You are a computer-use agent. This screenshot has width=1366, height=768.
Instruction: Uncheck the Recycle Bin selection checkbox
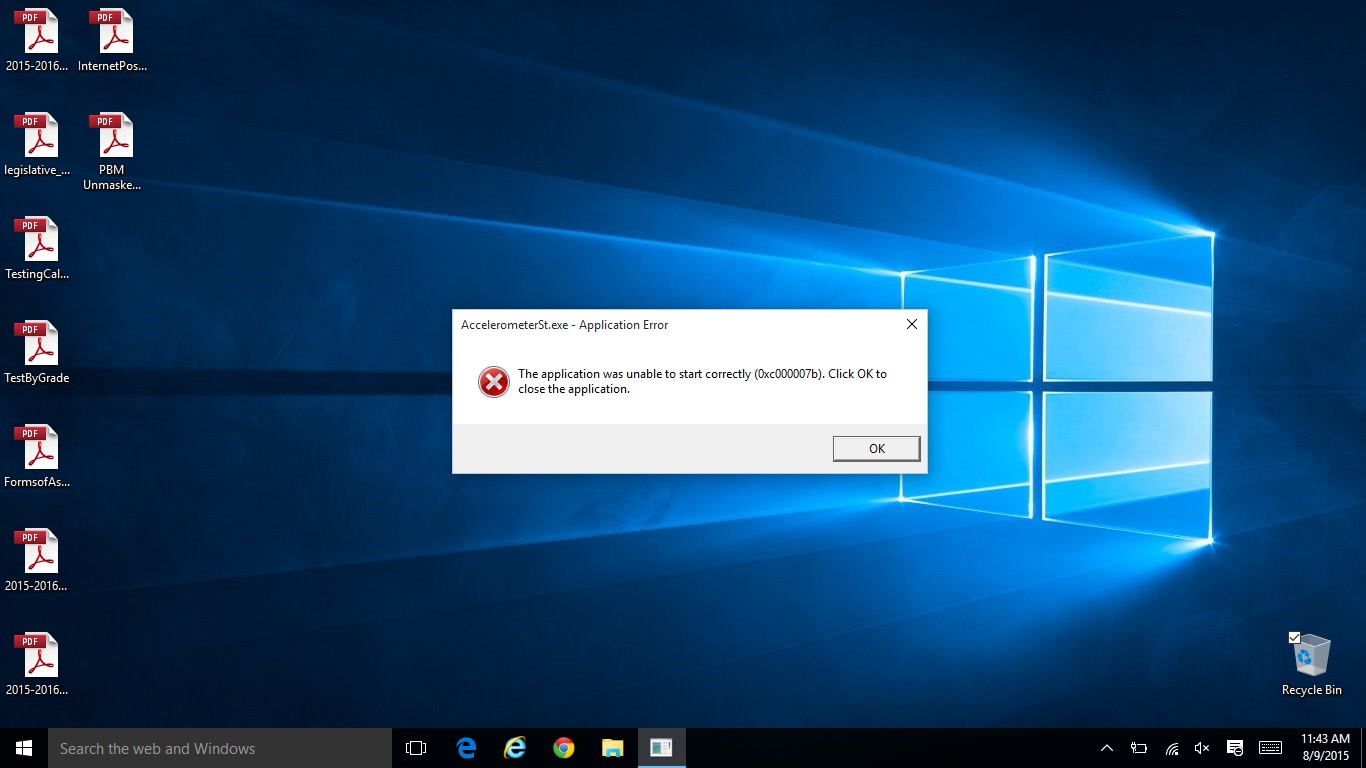[x=1294, y=637]
